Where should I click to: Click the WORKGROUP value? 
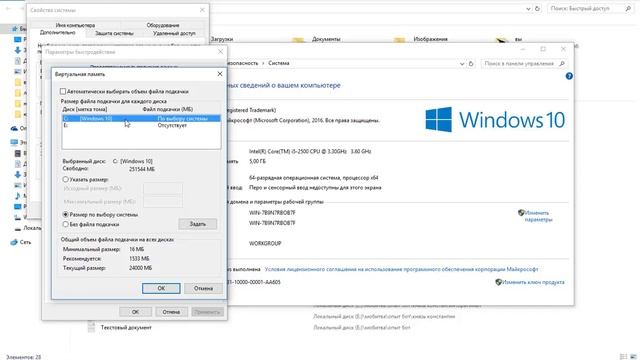pyautogui.click(x=265, y=243)
